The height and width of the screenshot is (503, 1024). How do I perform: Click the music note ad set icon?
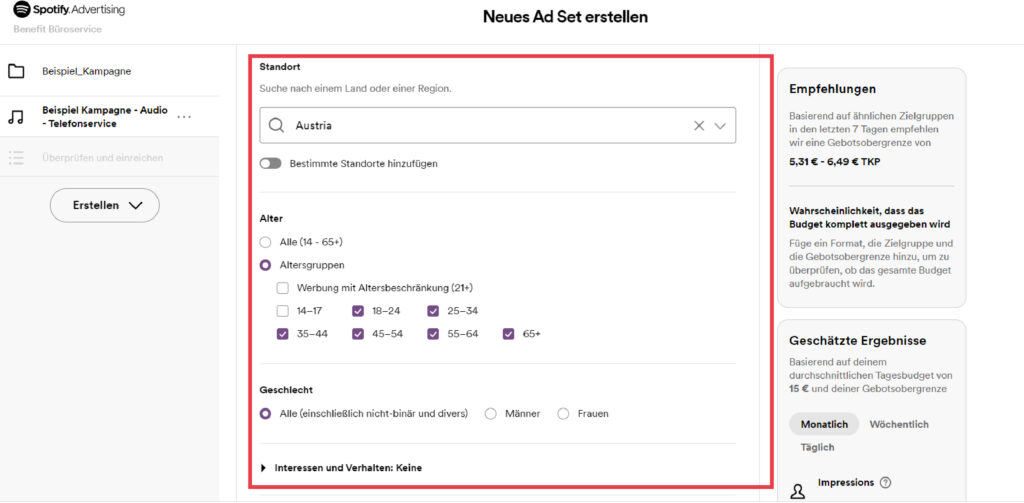point(16,116)
